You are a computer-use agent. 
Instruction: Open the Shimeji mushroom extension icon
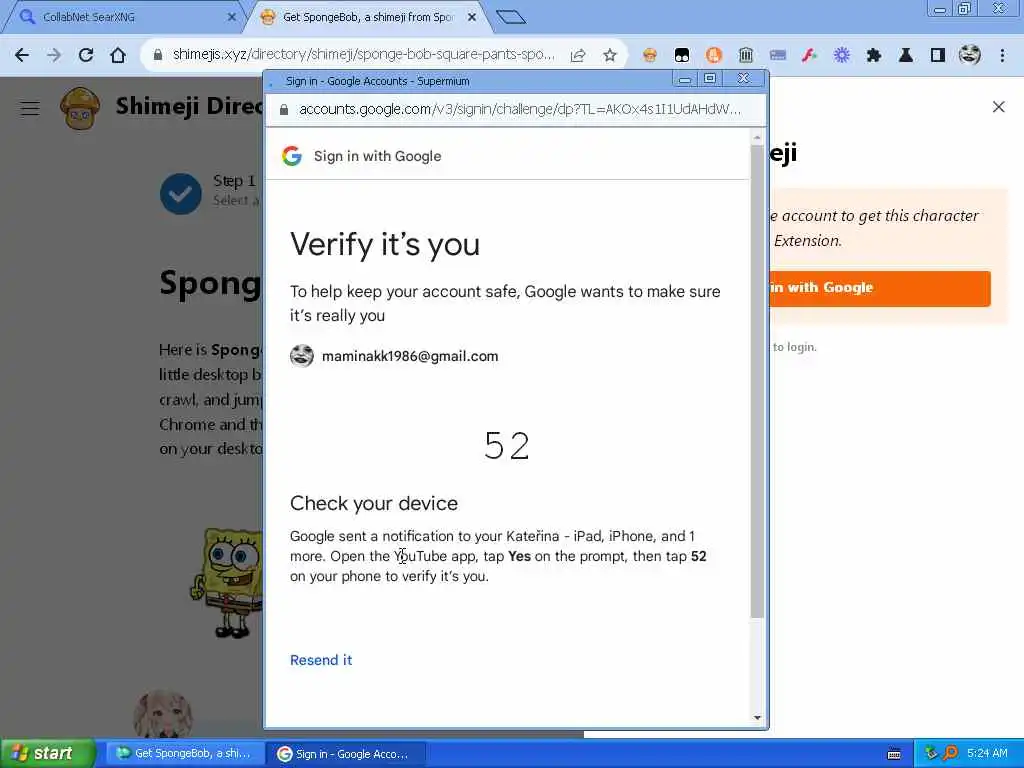(650, 56)
